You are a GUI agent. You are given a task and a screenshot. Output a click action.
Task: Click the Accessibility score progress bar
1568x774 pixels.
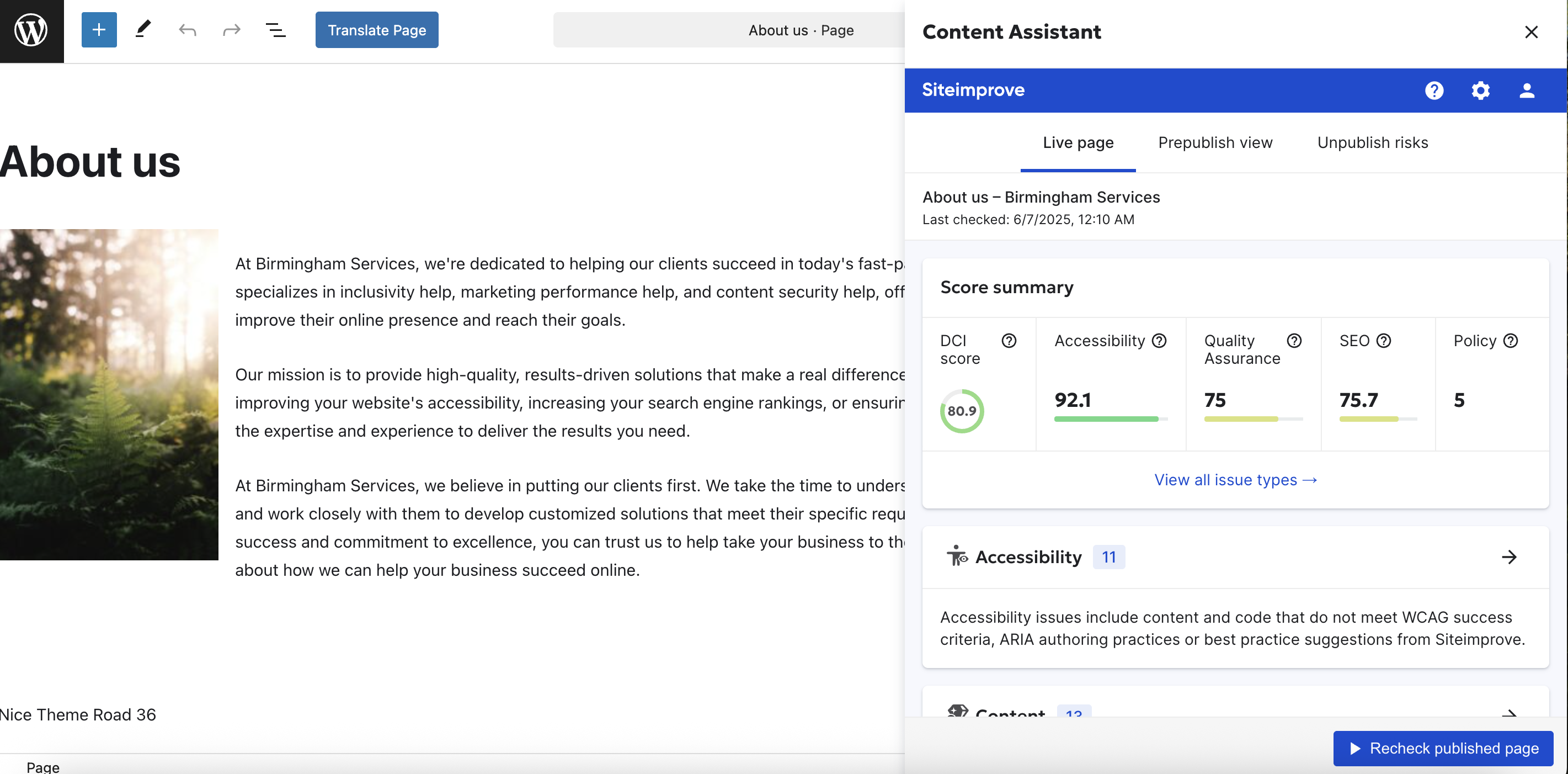pyautogui.click(x=1110, y=419)
